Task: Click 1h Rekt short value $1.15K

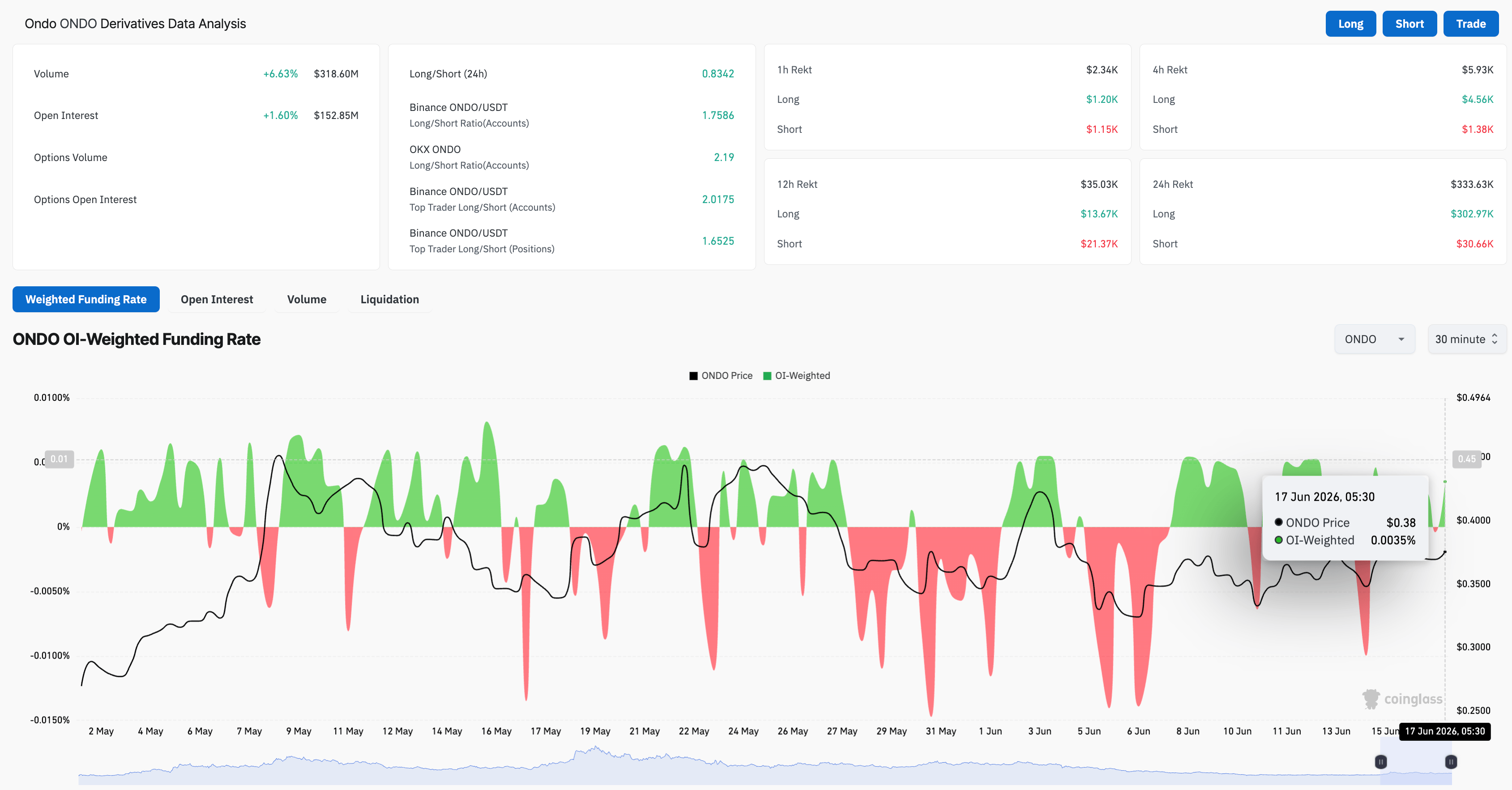Action: pyautogui.click(x=1102, y=130)
